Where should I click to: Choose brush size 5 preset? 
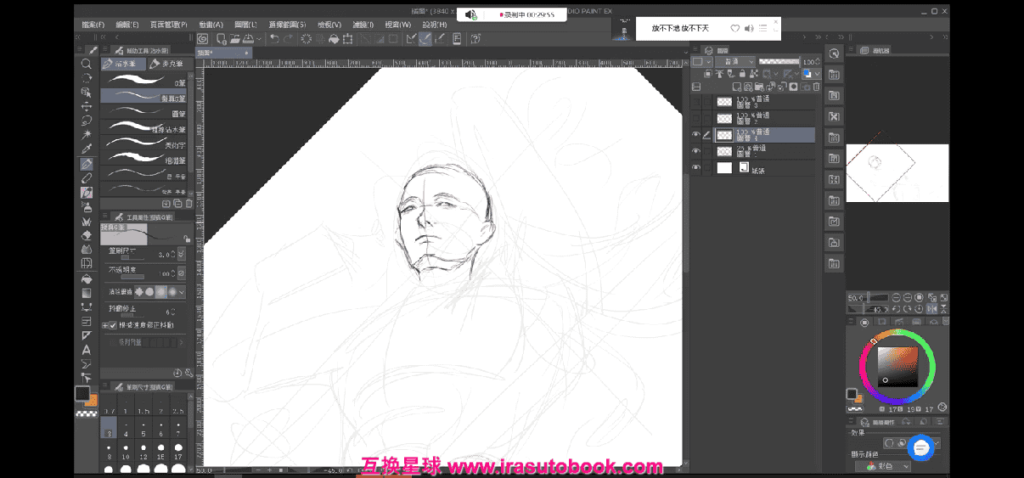click(143, 430)
